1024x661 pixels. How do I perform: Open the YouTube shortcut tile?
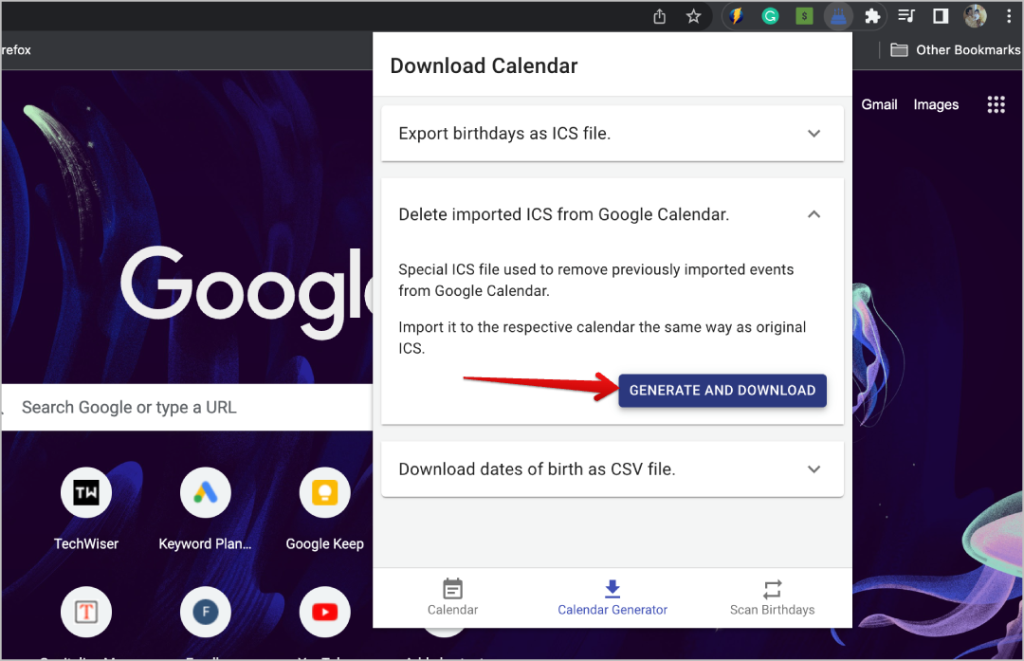click(x=325, y=612)
